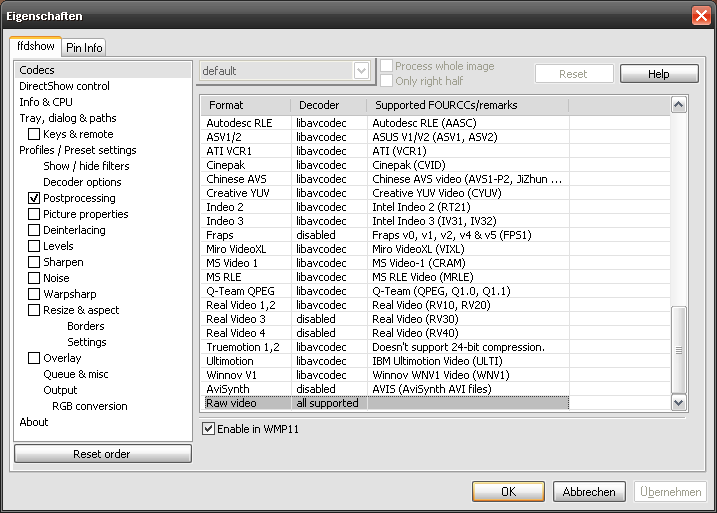This screenshot has height=513, width=717.
Task: Click the Reset order button
Action: tap(103, 454)
